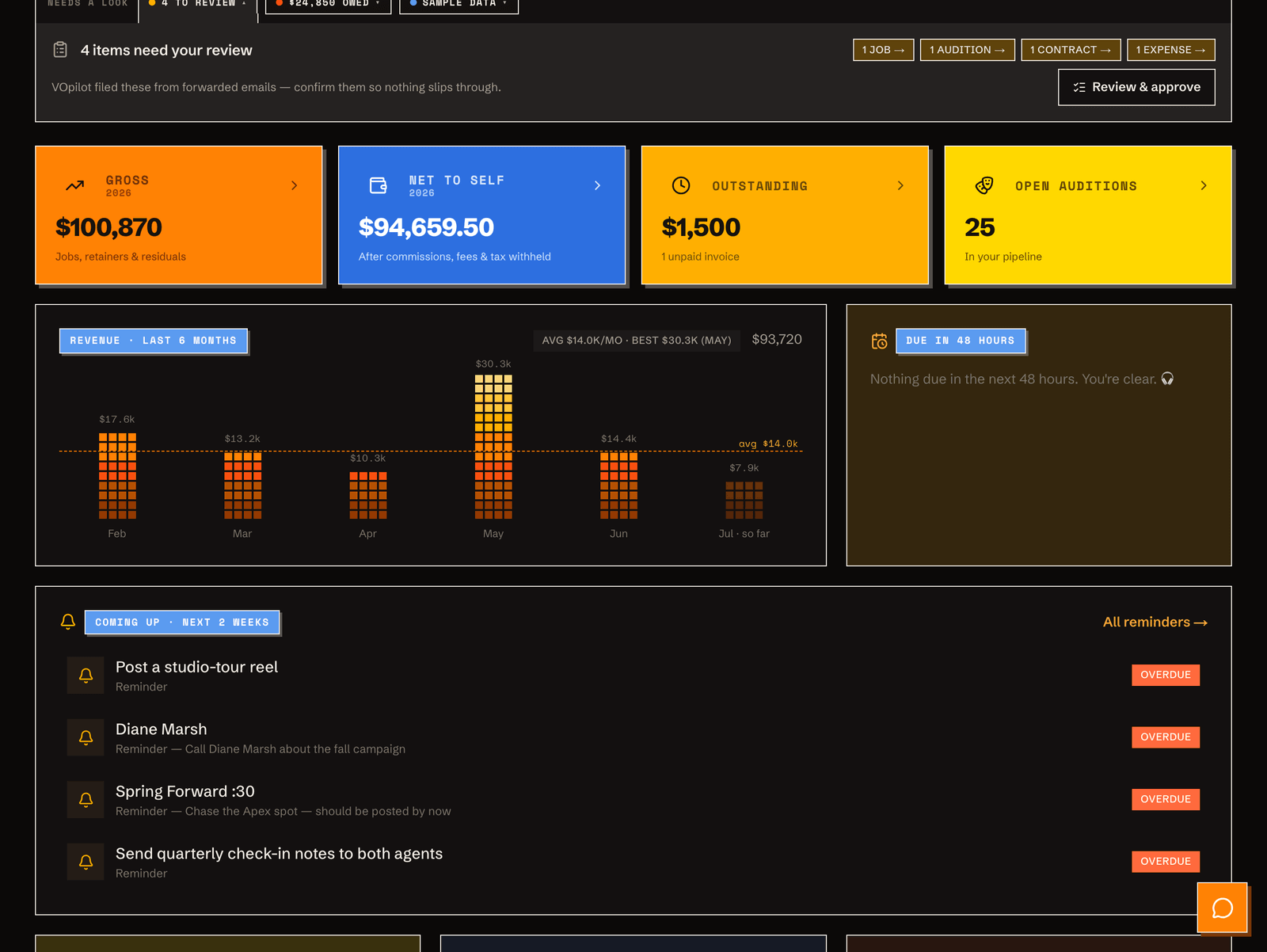Open the $24,850 Owed dropdown chip
The image size is (1267, 952).
point(329,4)
